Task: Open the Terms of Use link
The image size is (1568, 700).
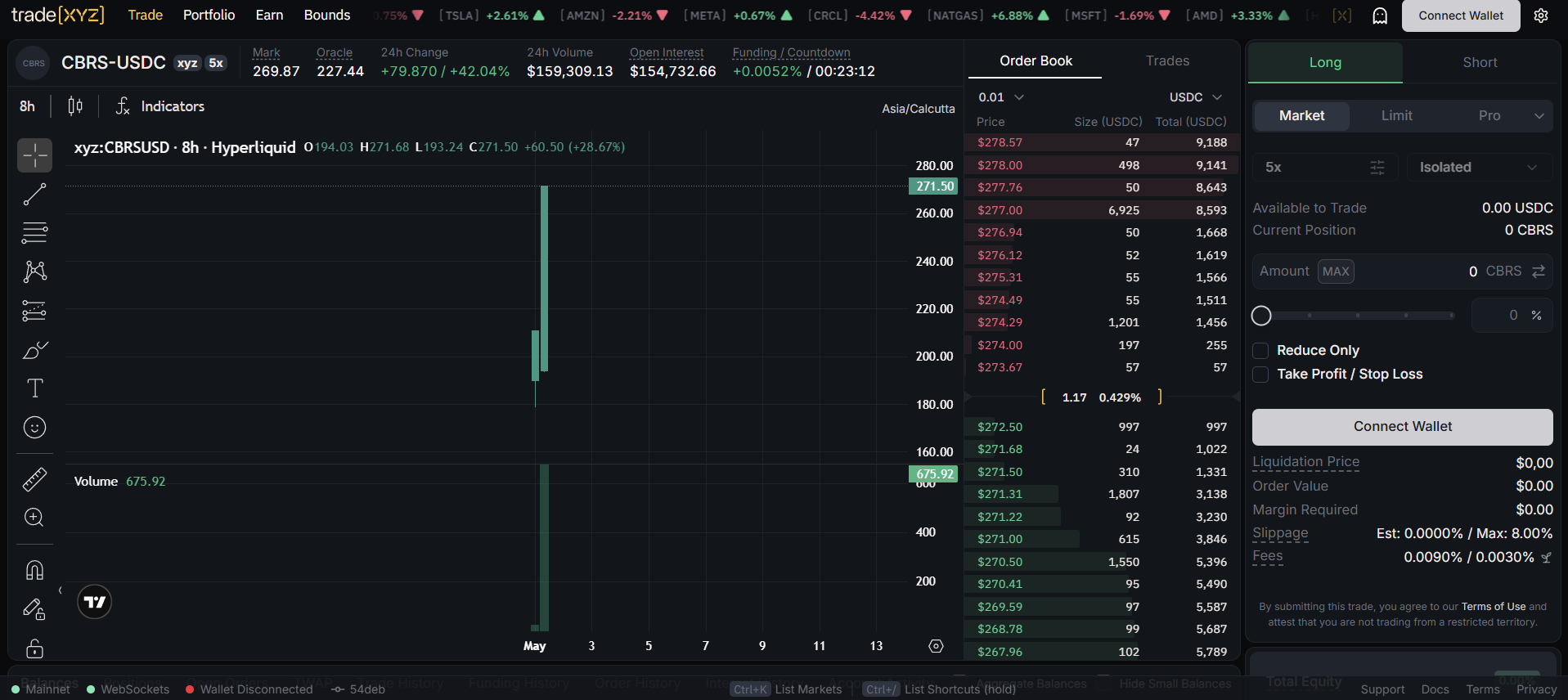Action: click(x=1494, y=607)
